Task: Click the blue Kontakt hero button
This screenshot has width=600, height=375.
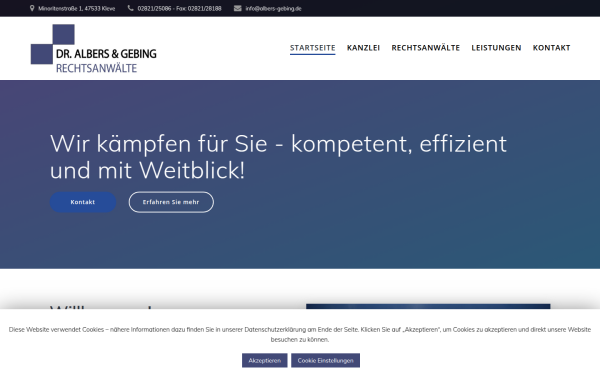Action: tap(83, 202)
